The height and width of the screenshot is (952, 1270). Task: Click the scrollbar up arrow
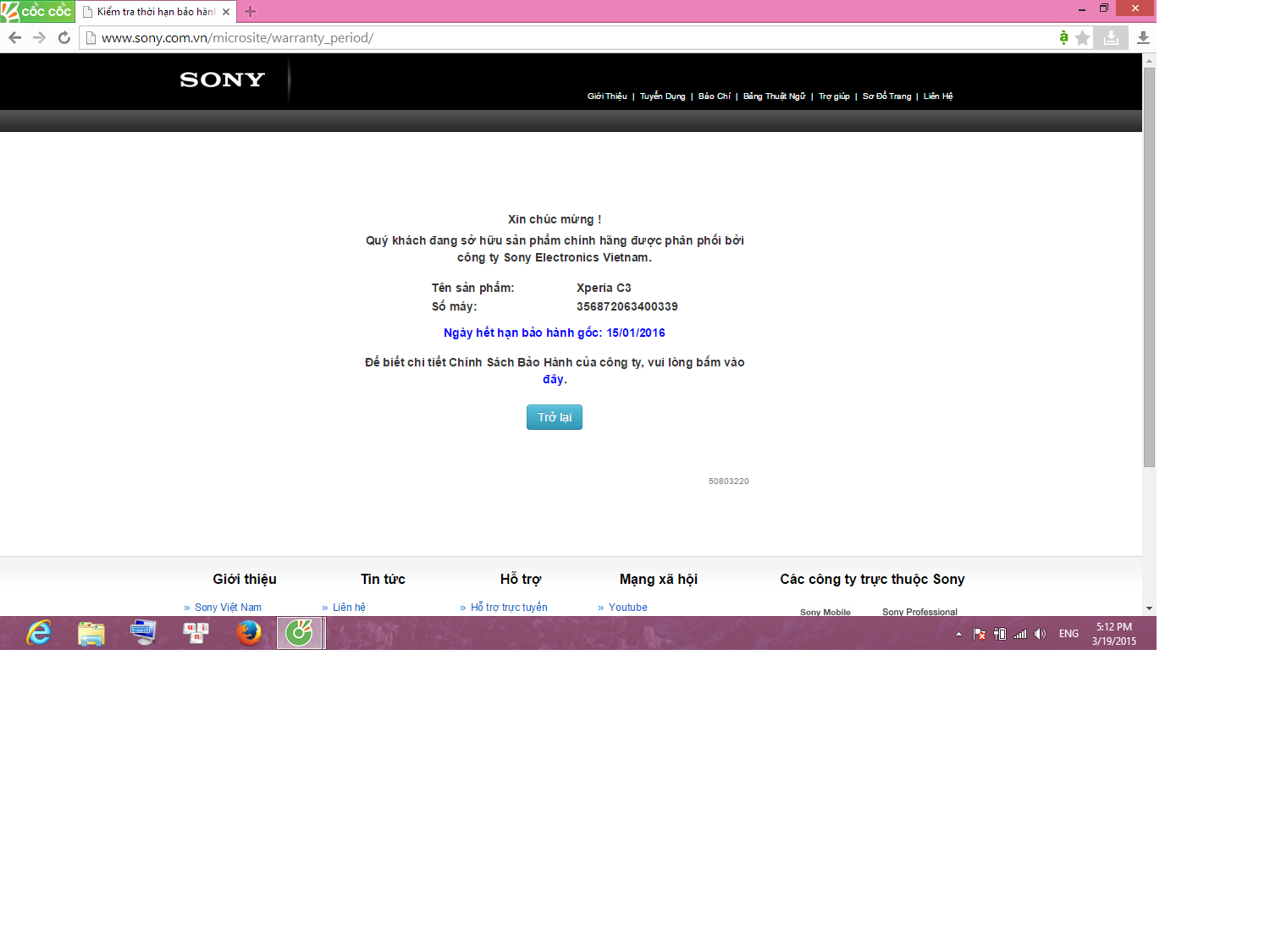point(1149,60)
